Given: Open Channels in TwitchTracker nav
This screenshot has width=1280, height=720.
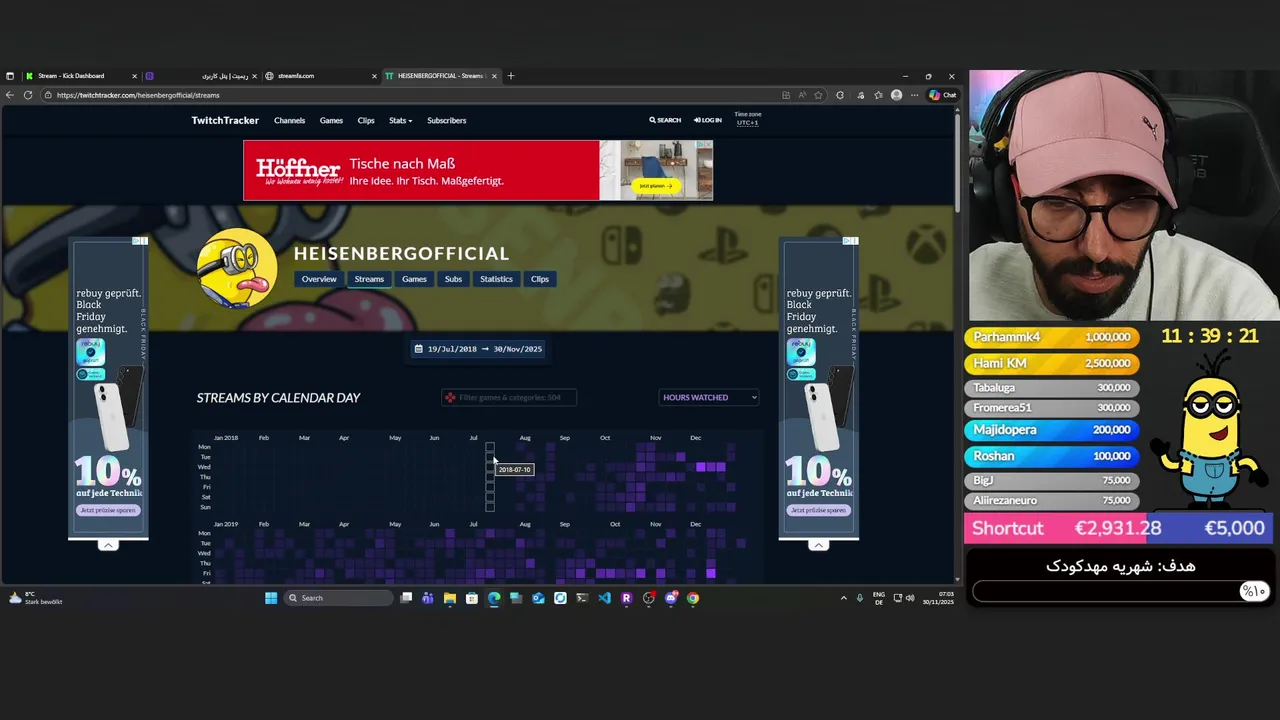Looking at the screenshot, I should pyautogui.click(x=289, y=120).
